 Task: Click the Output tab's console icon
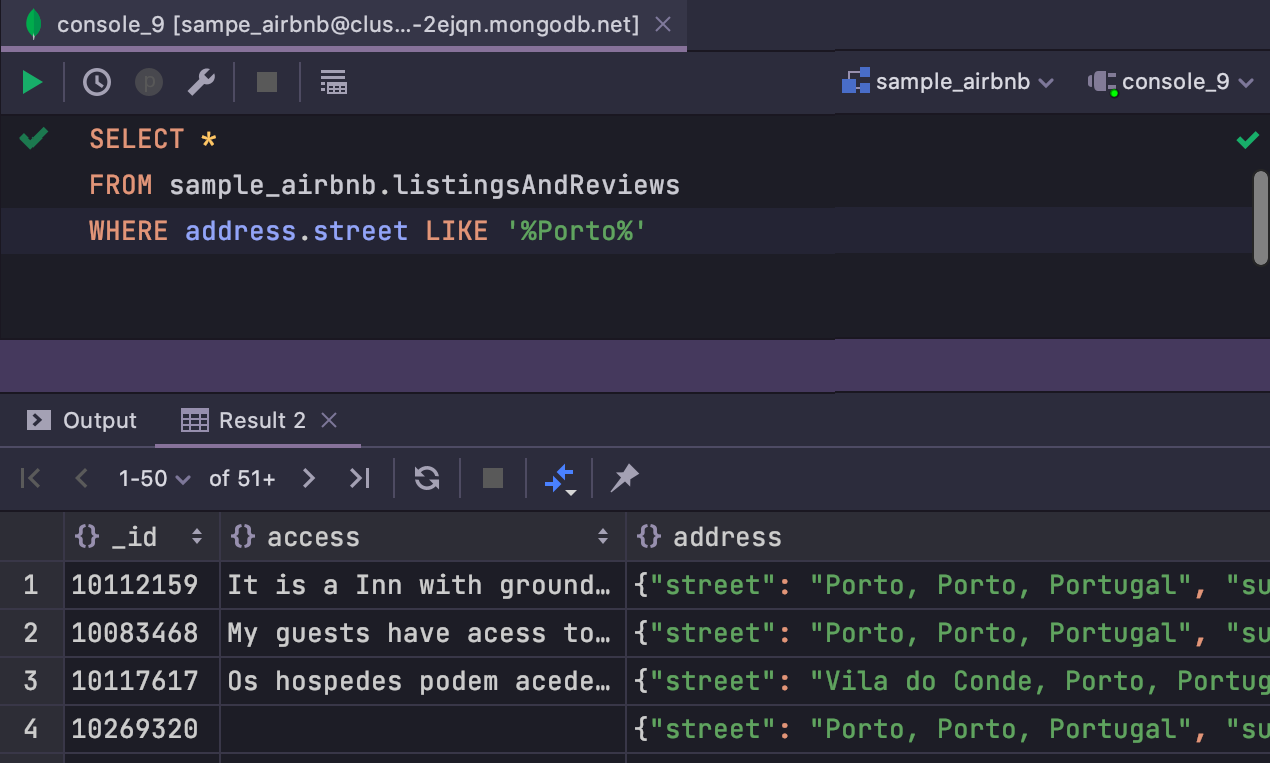point(39,421)
